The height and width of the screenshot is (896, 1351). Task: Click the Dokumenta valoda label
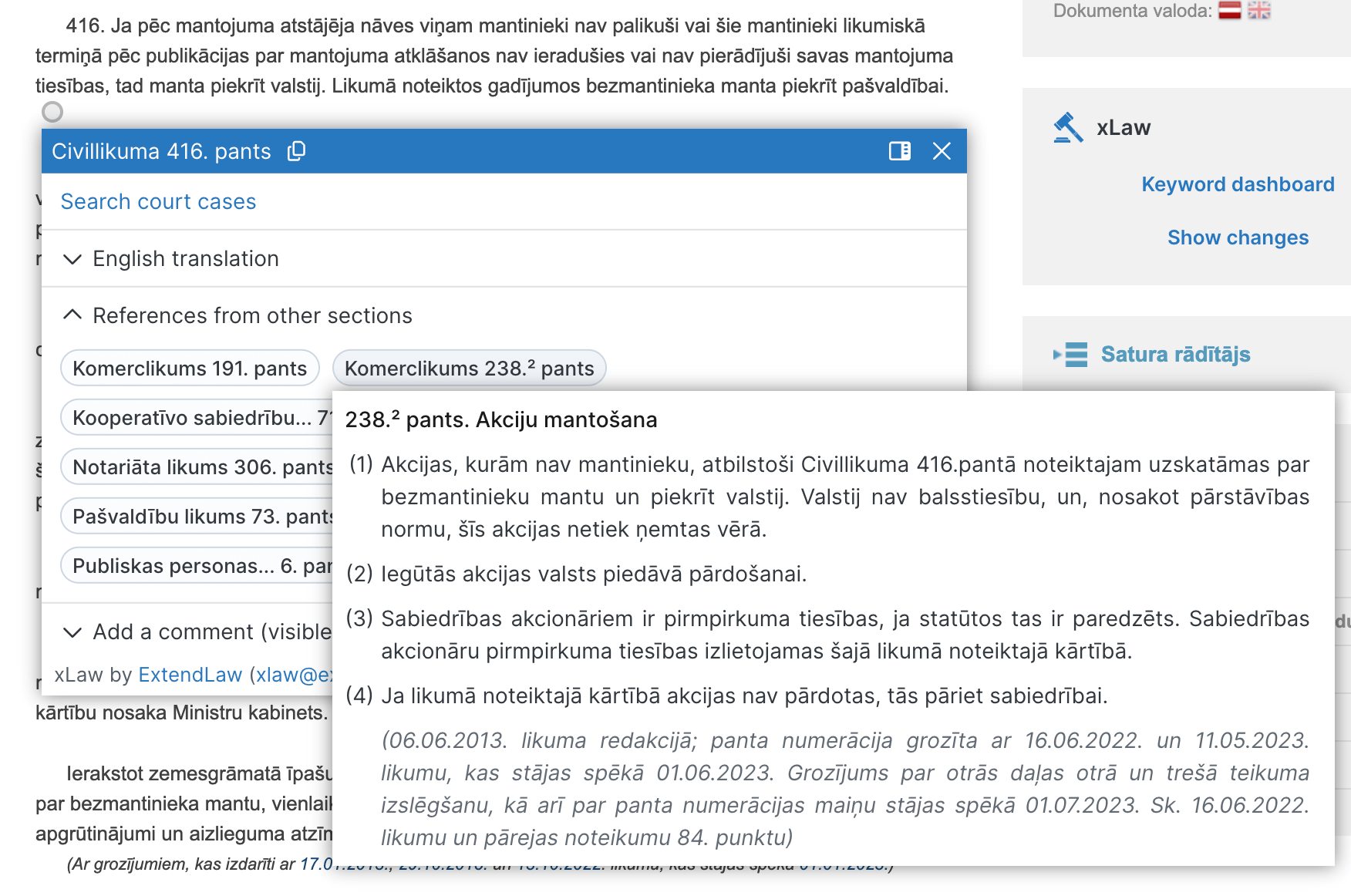coord(1132,11)
